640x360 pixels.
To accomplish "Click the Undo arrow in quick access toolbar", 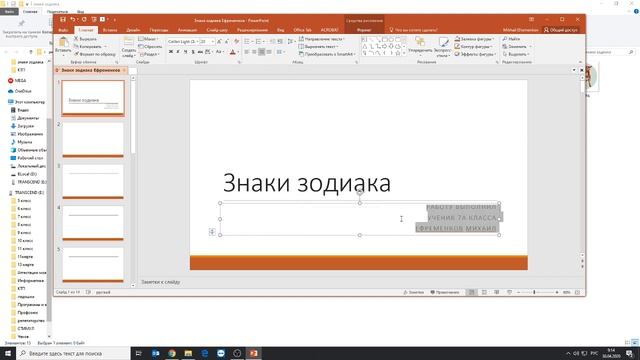I will point(73,20).
